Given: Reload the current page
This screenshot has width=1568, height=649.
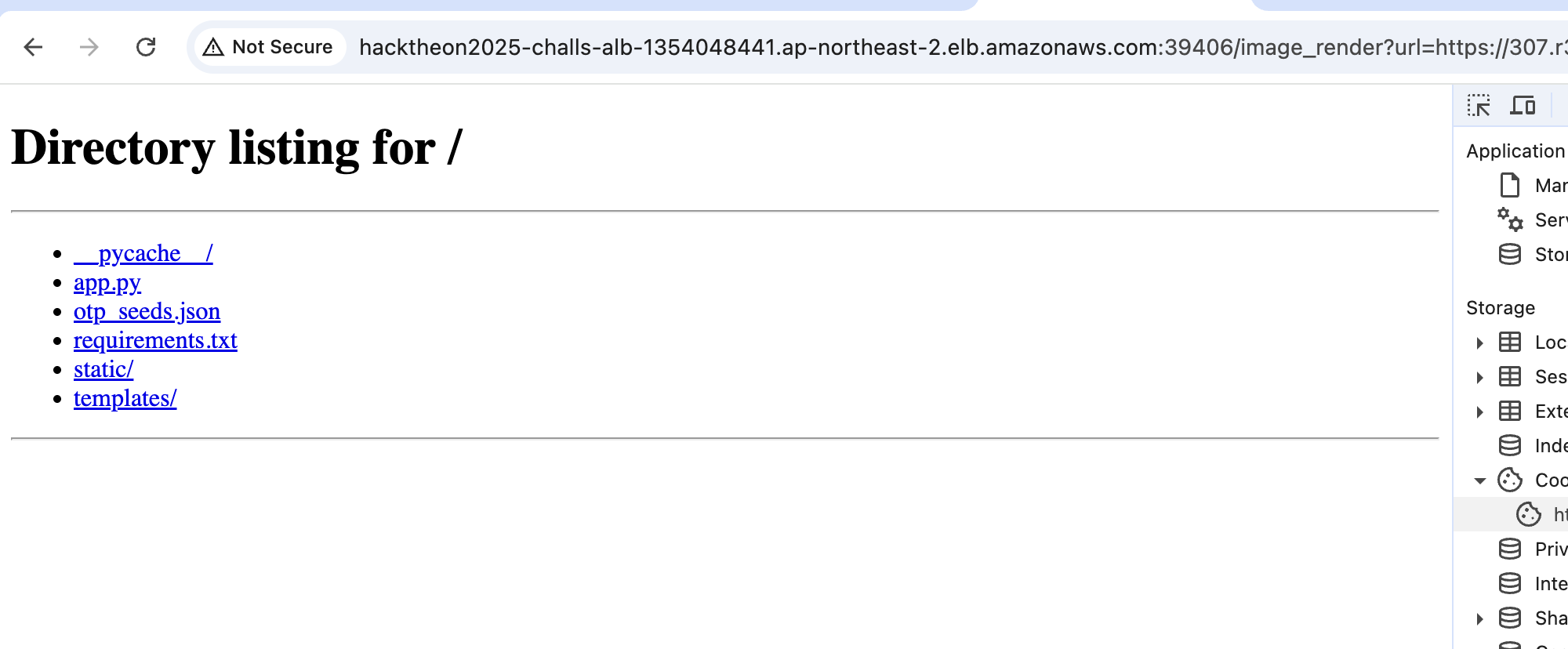Looking at the screenshot, I should 146,47.
